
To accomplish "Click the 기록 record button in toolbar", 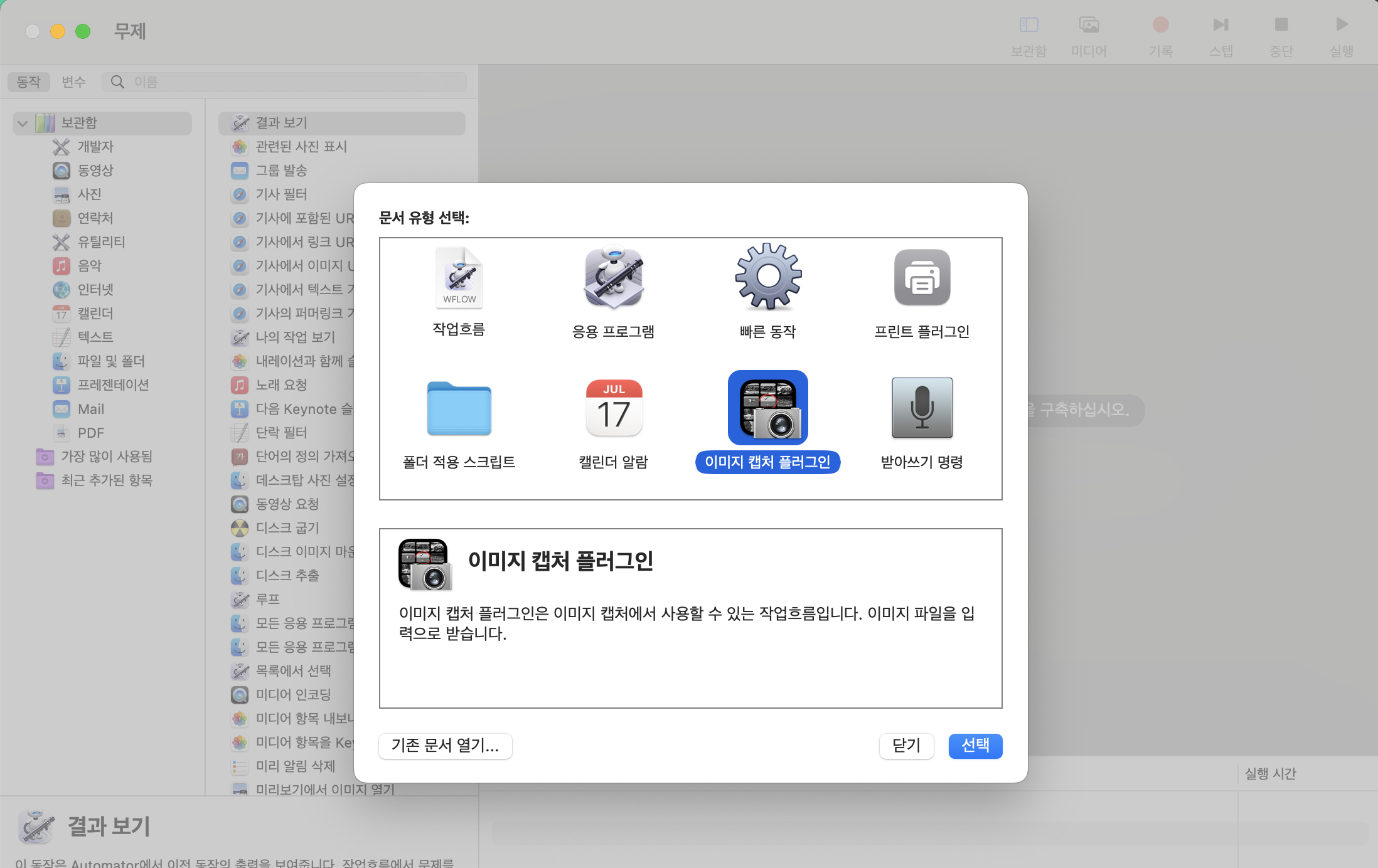I will pyautogui.click(x=1160, y=25).
